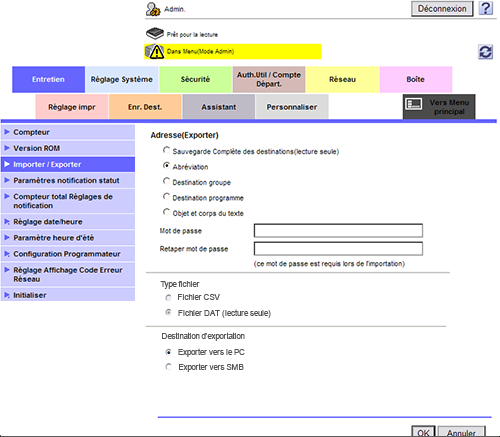Click the help question mark icon
The width and height of the screenshot is (500, 437).
[x=486, y=8]
